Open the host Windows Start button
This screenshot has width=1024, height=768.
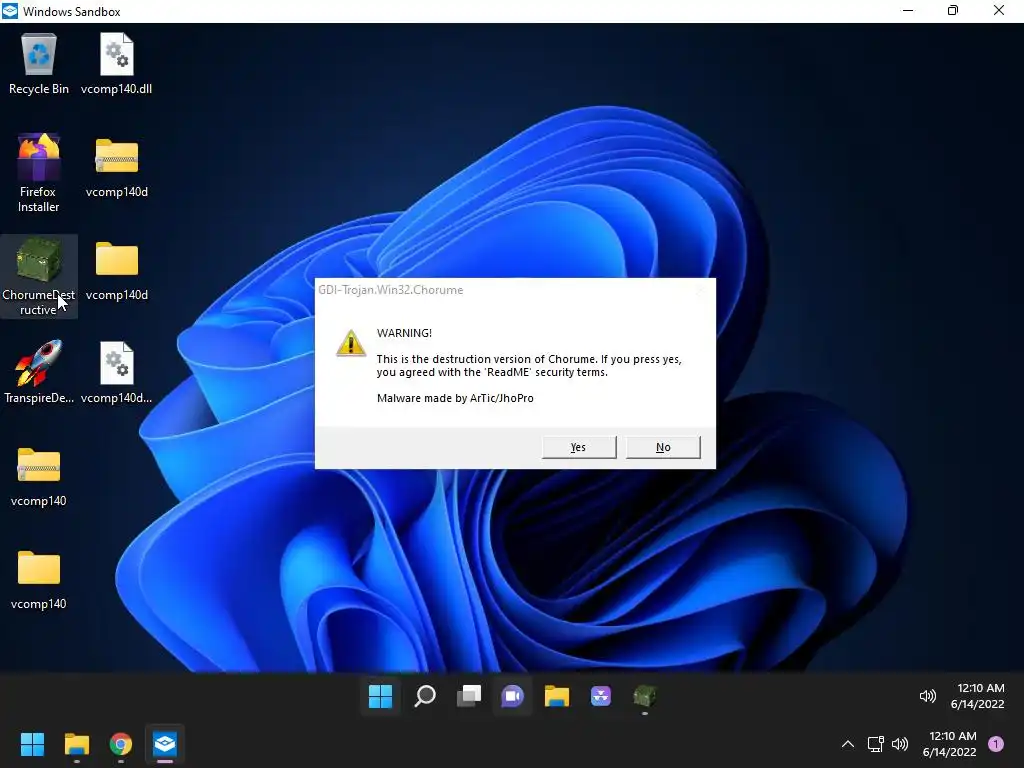[x=32, y=744]
